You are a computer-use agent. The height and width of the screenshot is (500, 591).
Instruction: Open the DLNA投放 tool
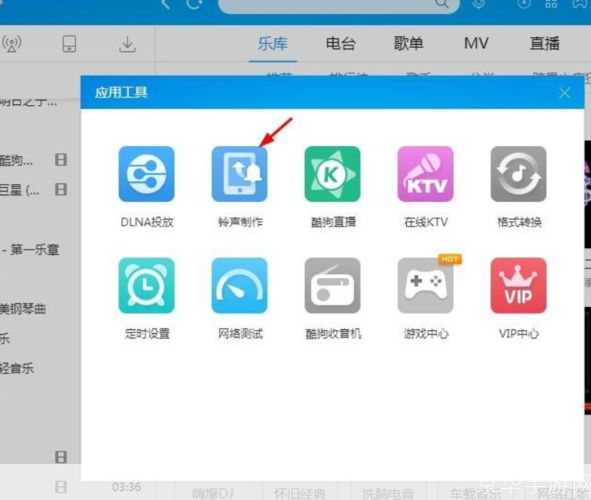(x=146, y=174)
